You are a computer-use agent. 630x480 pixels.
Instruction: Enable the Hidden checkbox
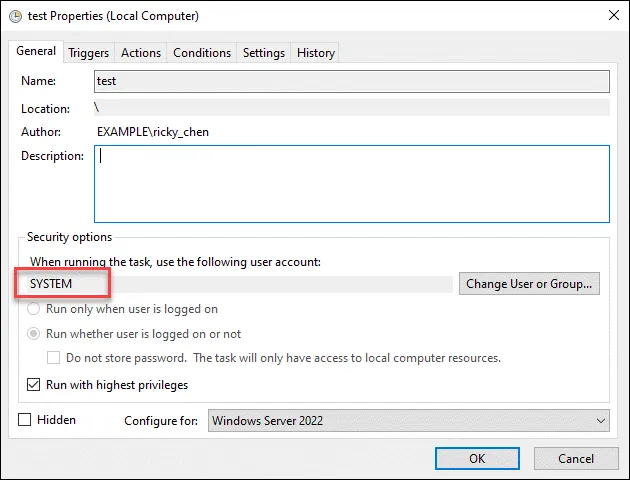click(25, 420)
